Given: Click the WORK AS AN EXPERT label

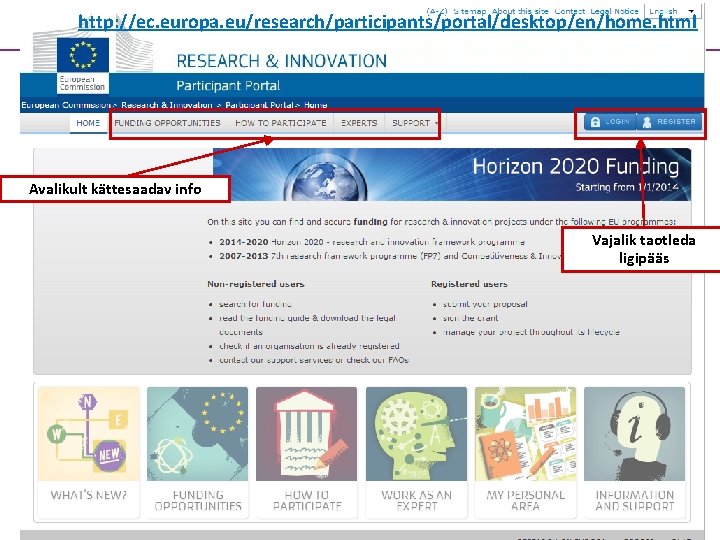Looking at the screenshot, I should tap(416, 501).
